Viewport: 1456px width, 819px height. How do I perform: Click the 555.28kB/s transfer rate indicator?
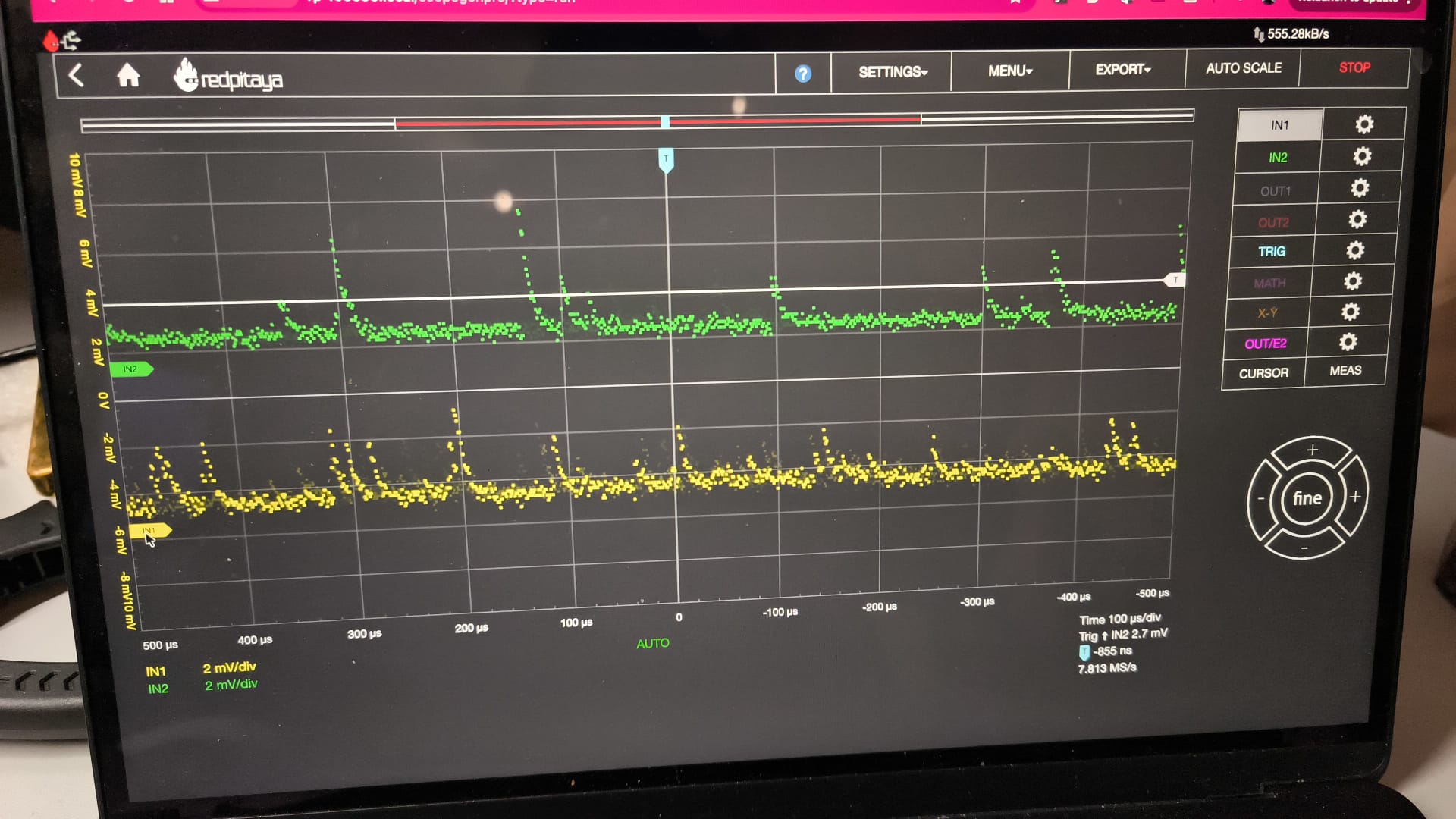click(x=1298, y=34)
